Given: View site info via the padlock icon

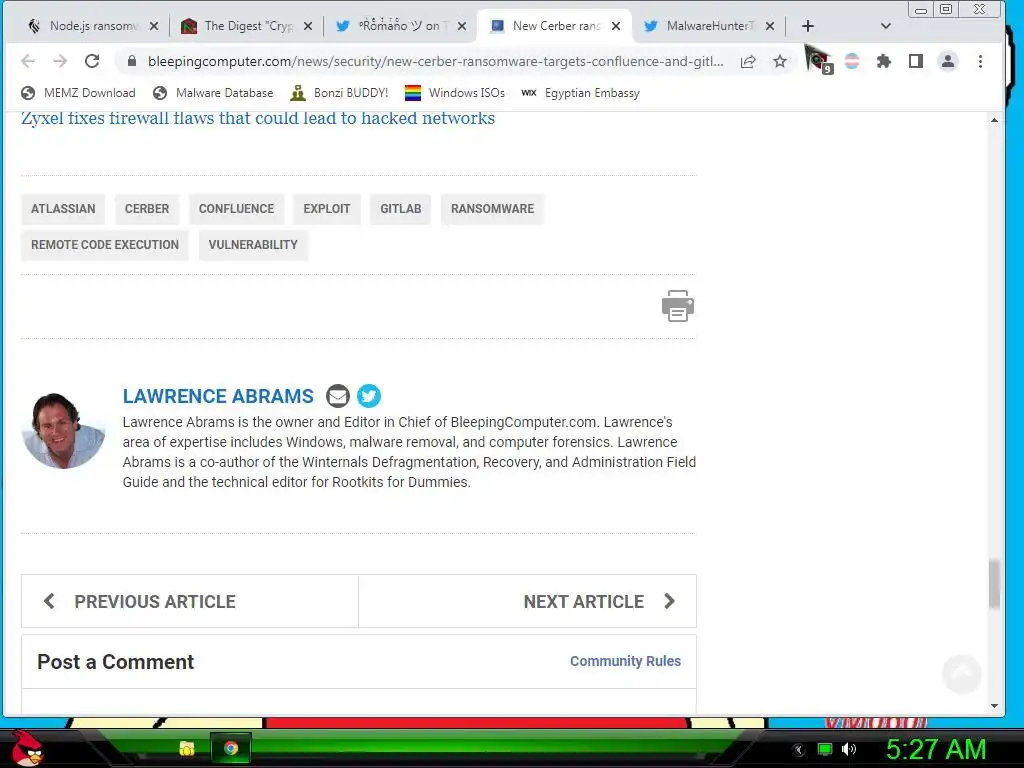Looking at the screenshot, I should 132,61.
